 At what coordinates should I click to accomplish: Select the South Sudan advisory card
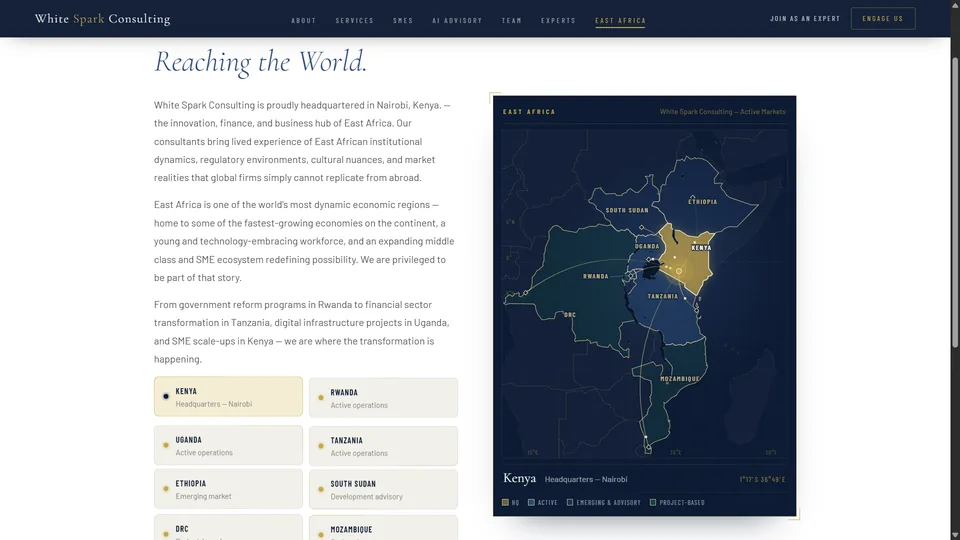383,489
